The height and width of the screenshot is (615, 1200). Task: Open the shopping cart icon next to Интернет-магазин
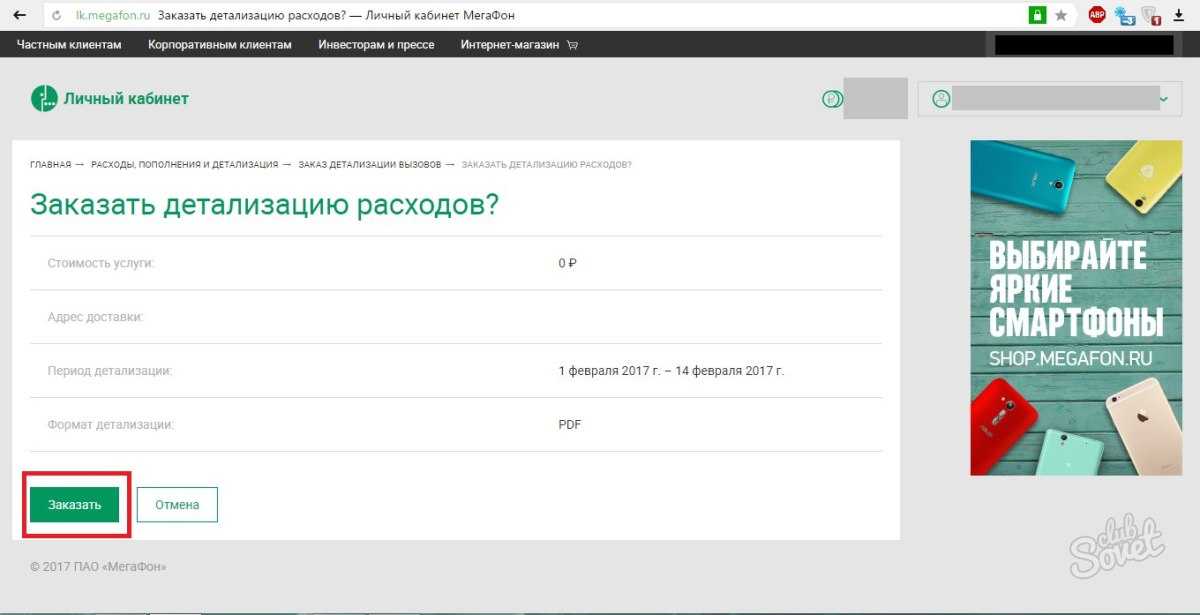pyautogui.click(x=572, y=45)
